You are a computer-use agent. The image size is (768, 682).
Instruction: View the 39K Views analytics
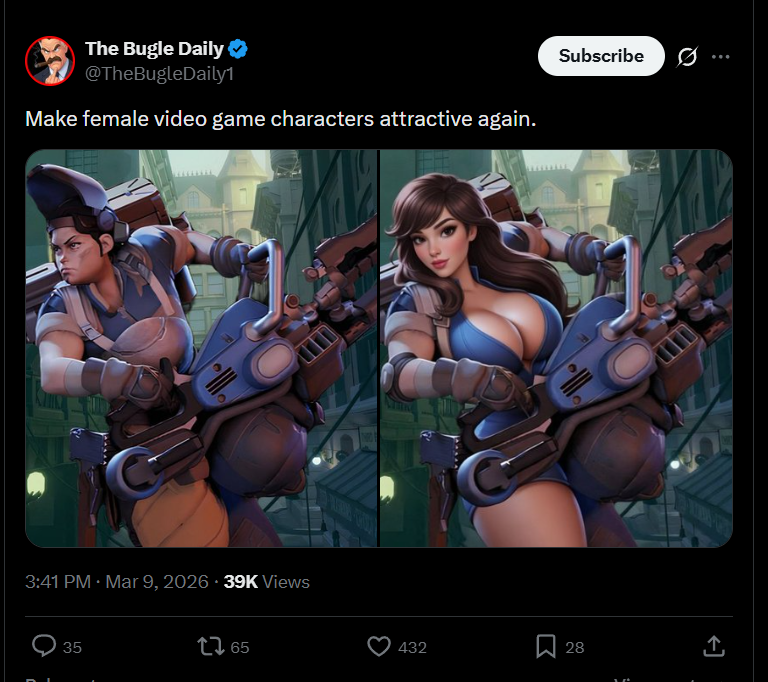[267, 582]
